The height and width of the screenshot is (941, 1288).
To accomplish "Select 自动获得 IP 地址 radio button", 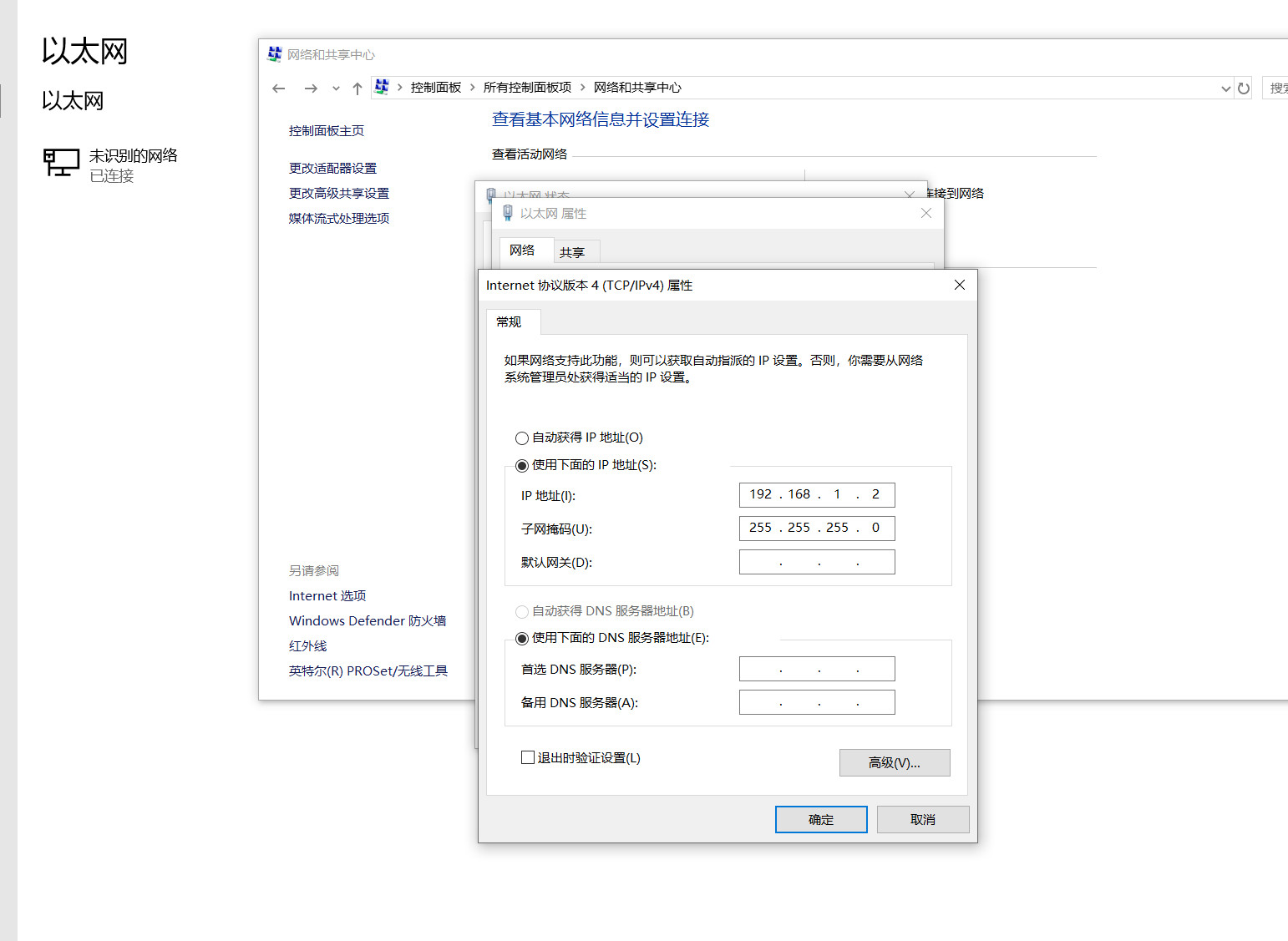I will pos(522,438).
